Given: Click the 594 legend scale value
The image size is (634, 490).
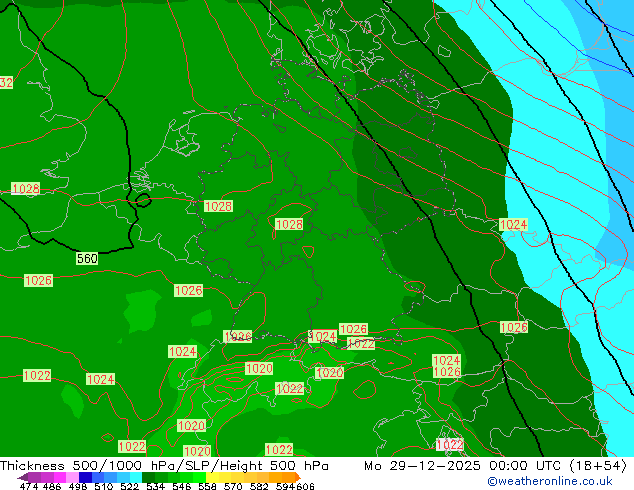Looking at the screenshot, I should click(285, 486).
